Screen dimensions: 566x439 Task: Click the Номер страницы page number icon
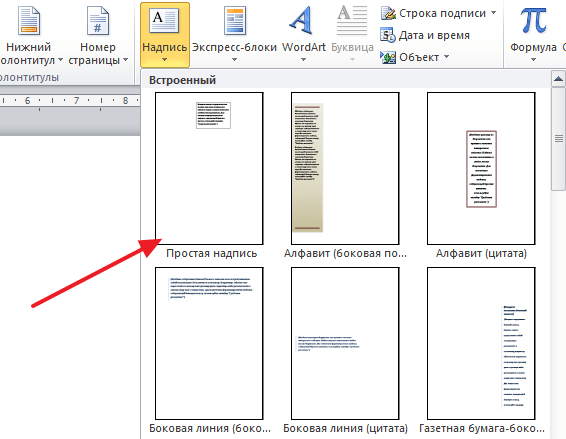[x=98, y=21]
